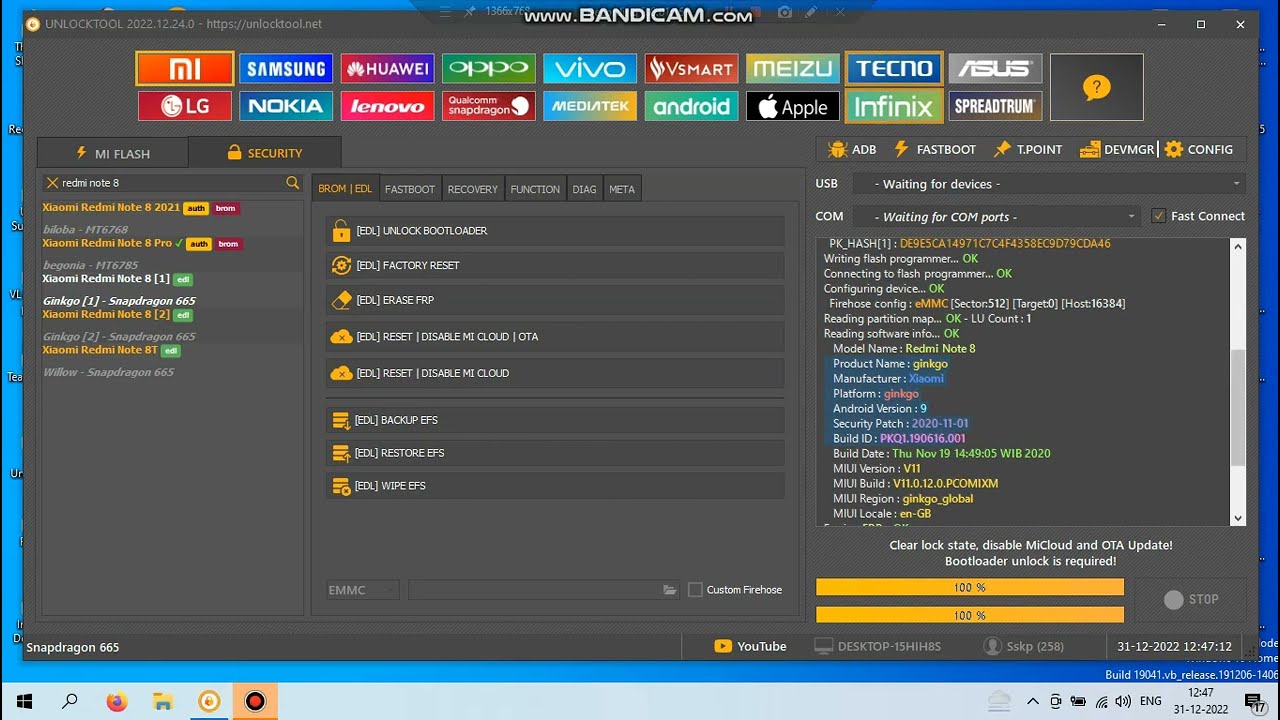This screenshot has width=1280, height=720.
Task: Open DEVMGR device manager
Action: pos(1117,149)
